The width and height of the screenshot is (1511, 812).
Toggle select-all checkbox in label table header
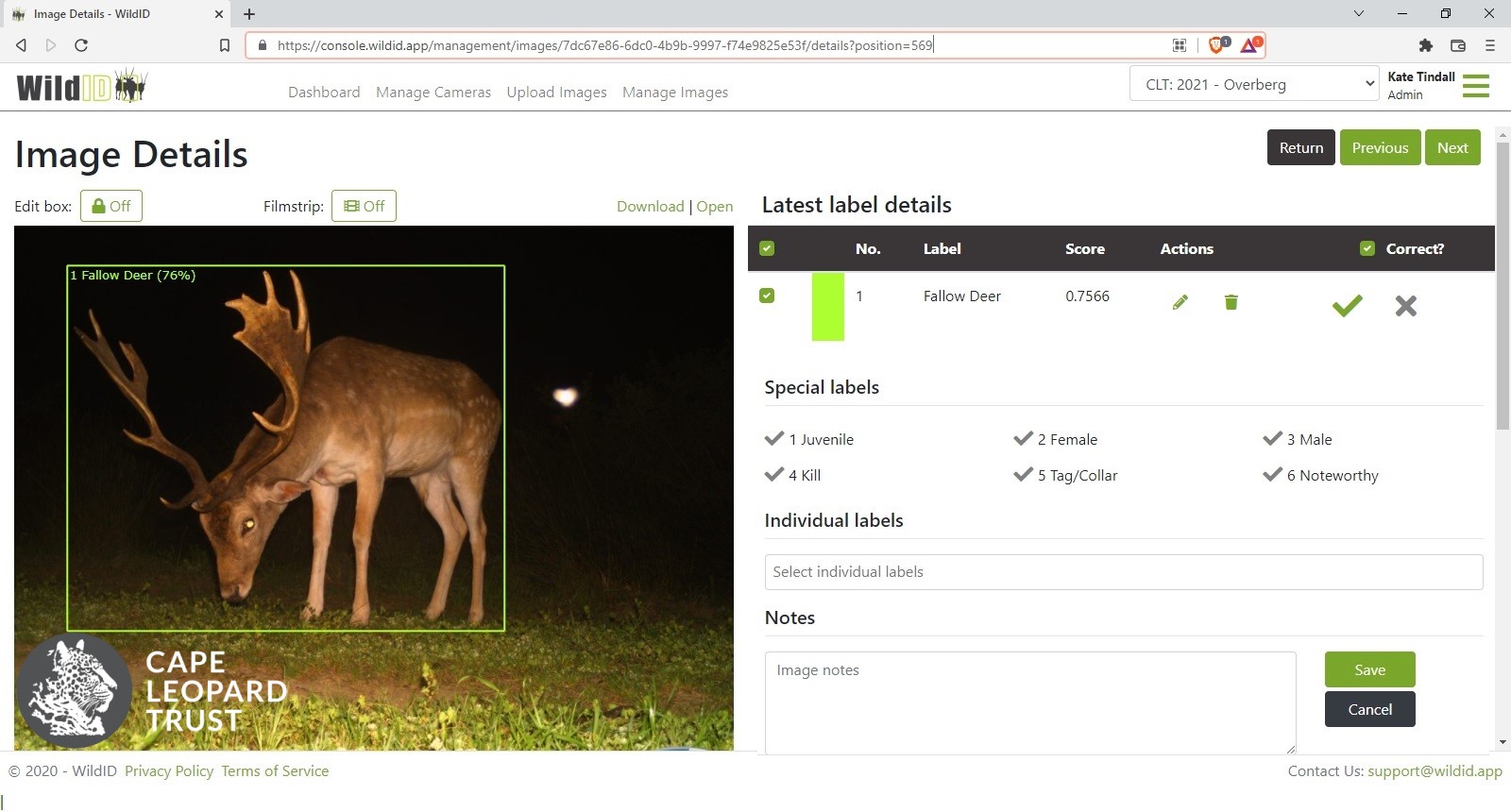click(767, 248)
